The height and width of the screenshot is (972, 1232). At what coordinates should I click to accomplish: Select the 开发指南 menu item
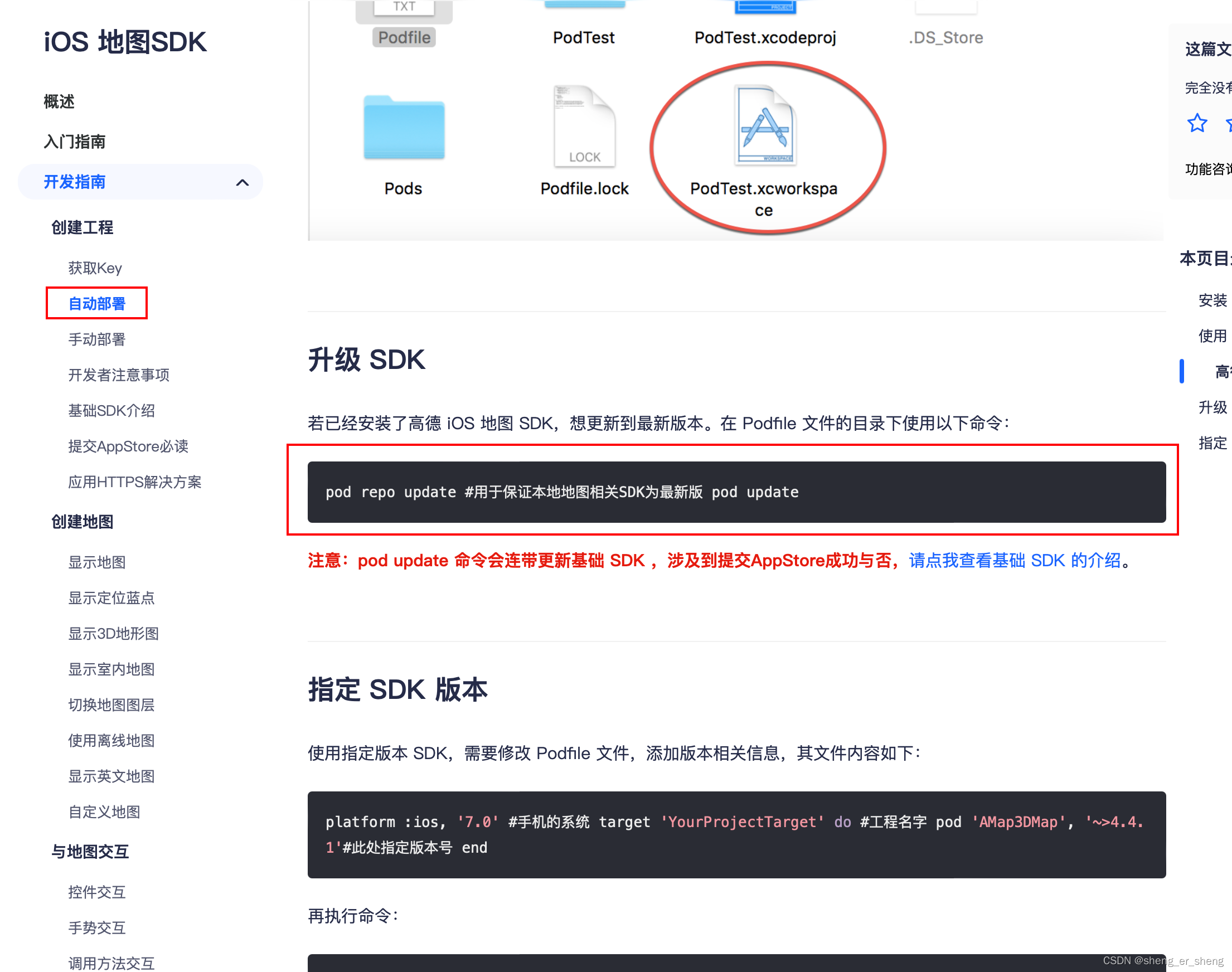coord(140,182)
